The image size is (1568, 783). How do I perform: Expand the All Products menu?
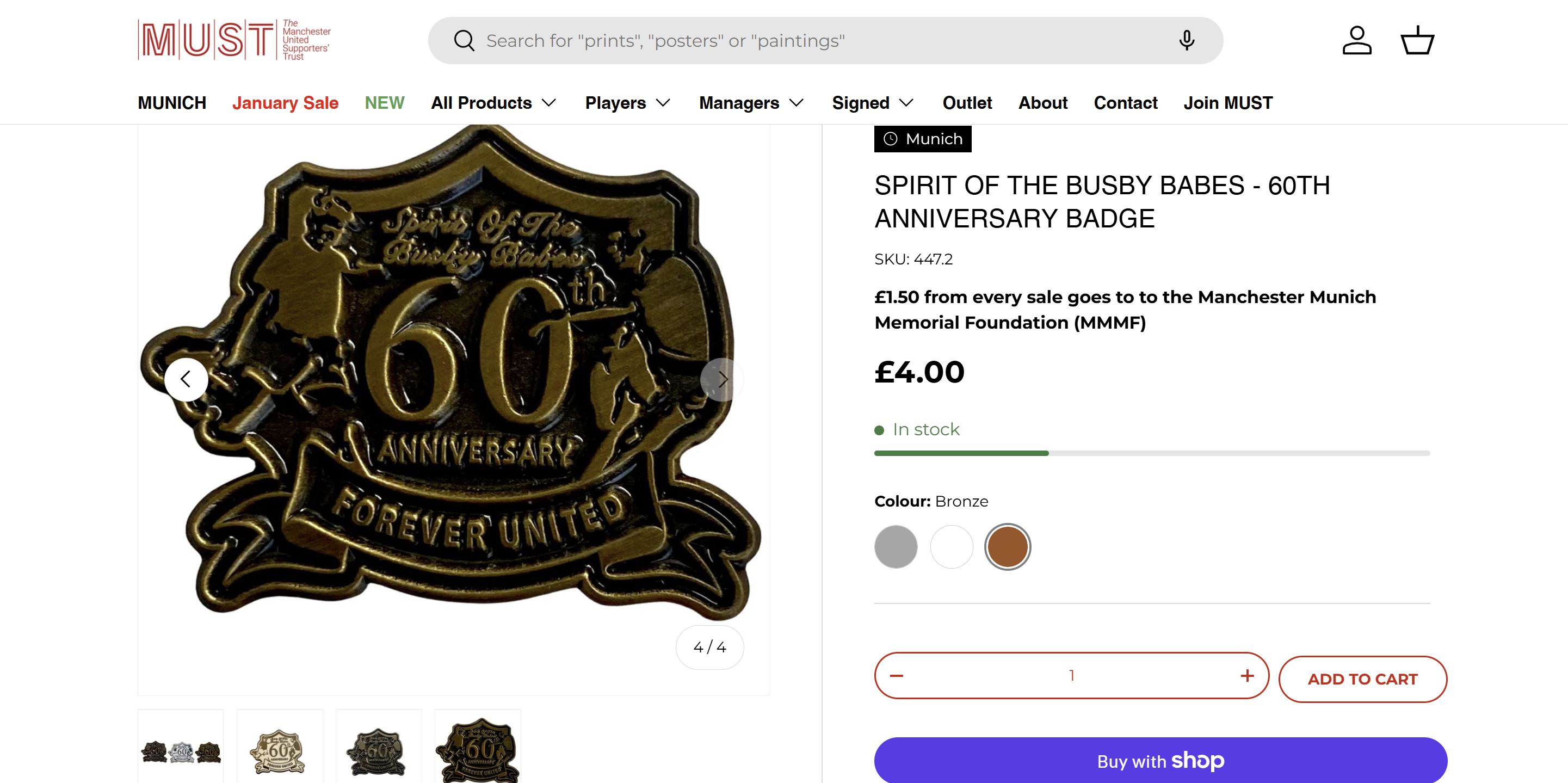pyautogui.click(x=493, y=103)
